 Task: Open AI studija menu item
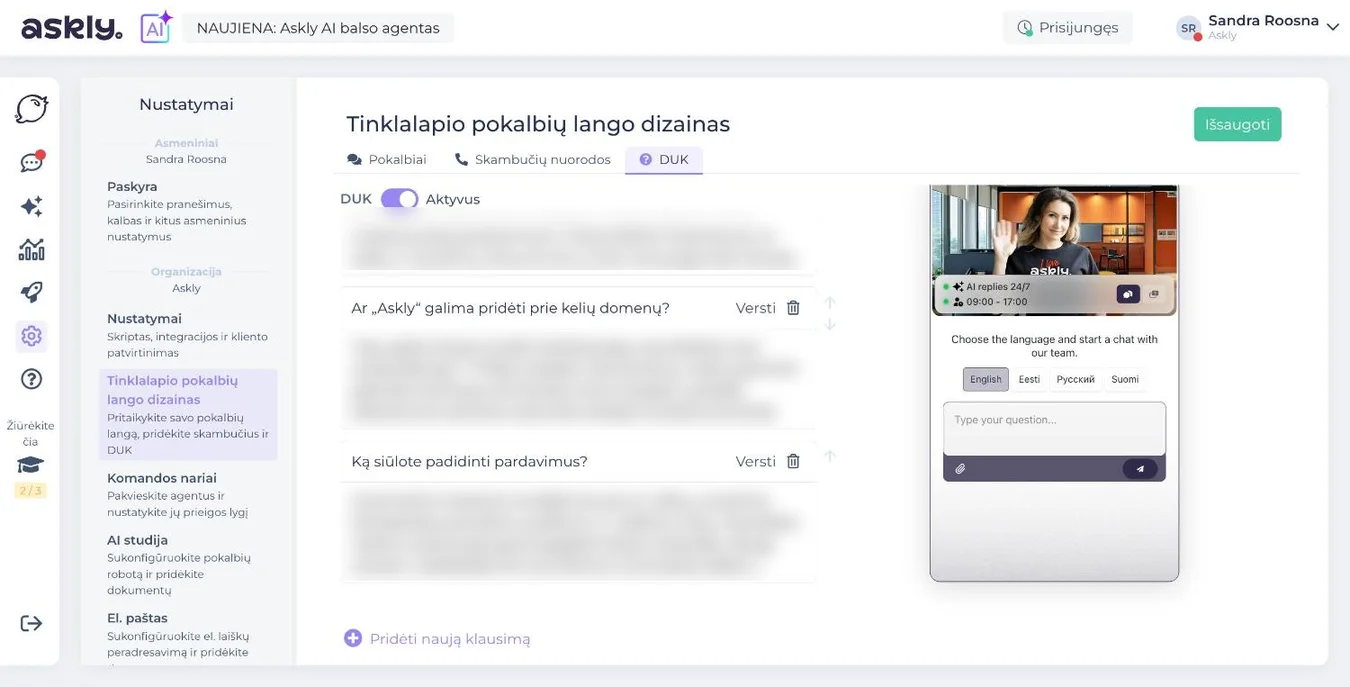click(187, 564)
